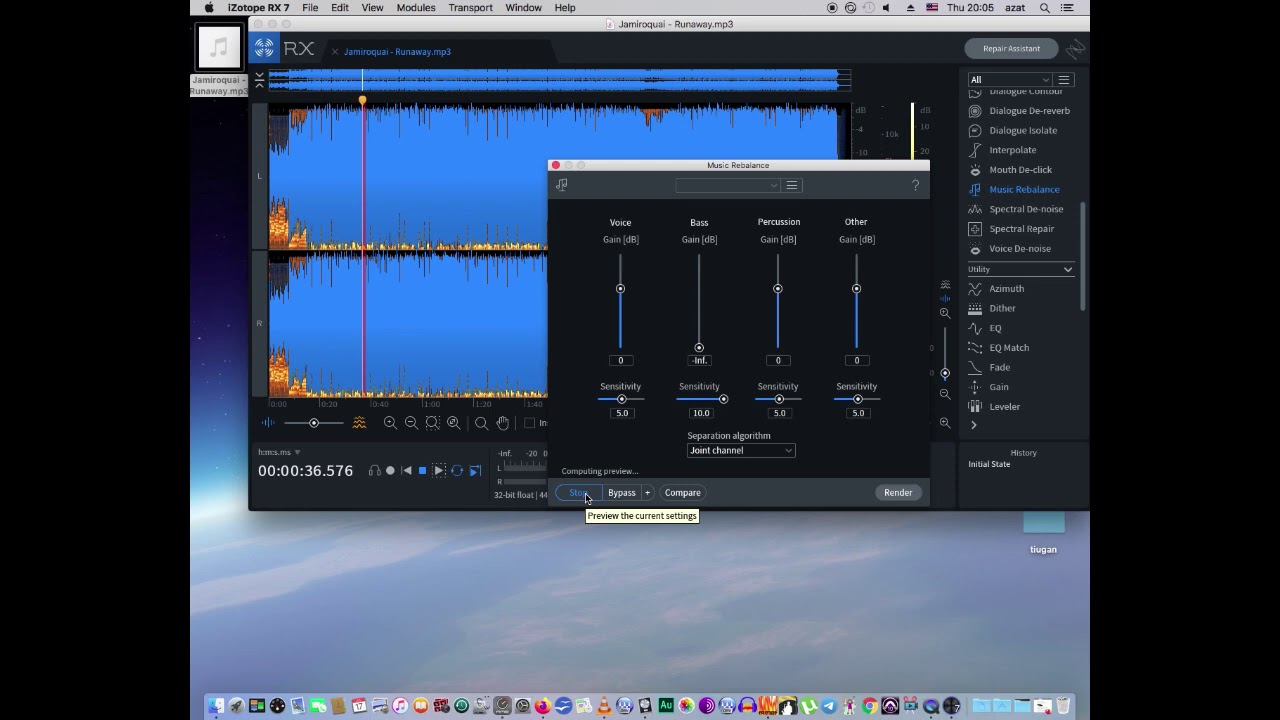Image resolution: width=1280 pixels, height=720 pixels.
Task: Open the Dialogue De-reverb module
Action: tap(1020, 111)
